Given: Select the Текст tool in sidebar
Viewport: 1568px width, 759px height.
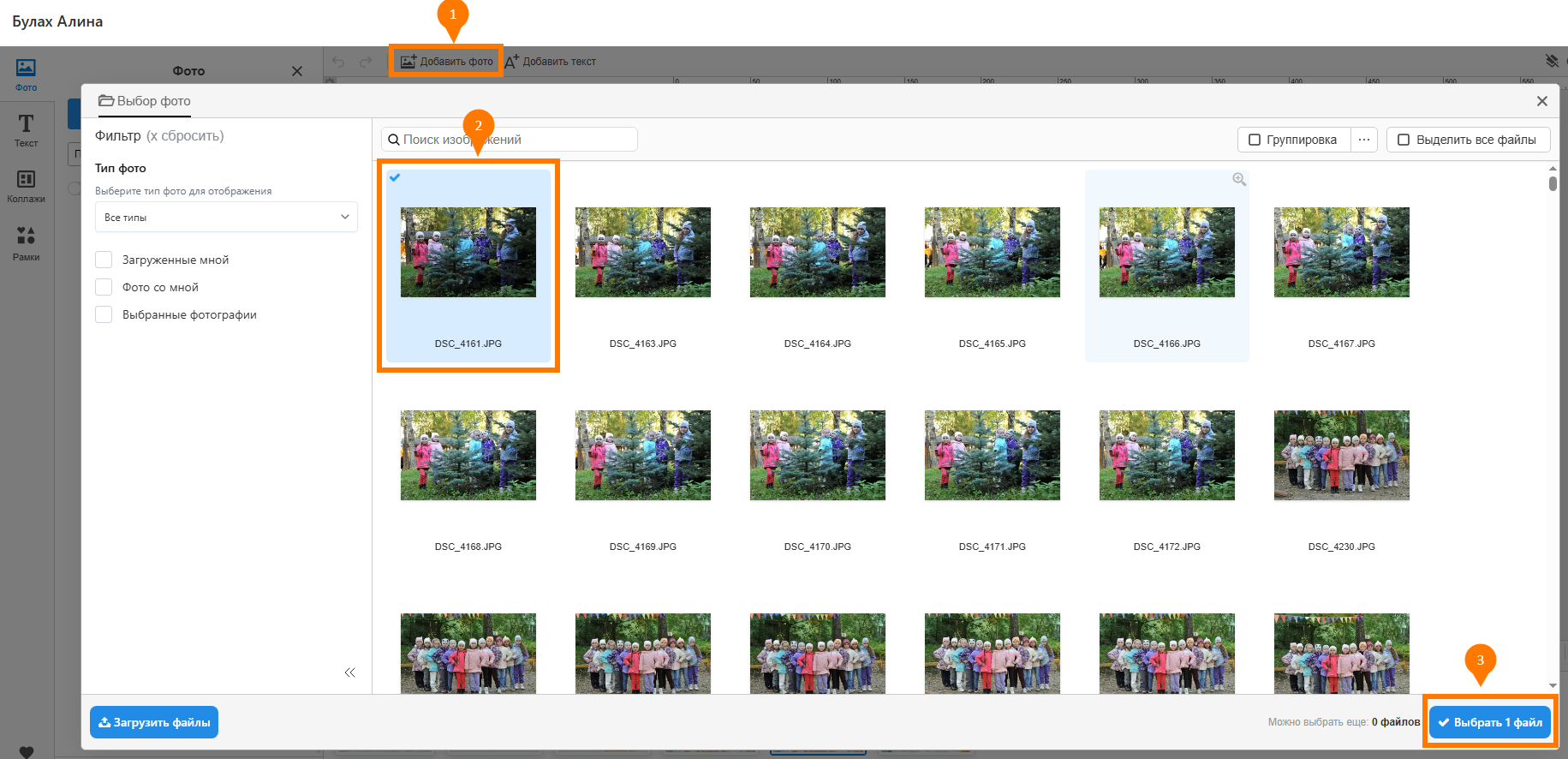Looking at the screenshot, I should tap(26, 130).
